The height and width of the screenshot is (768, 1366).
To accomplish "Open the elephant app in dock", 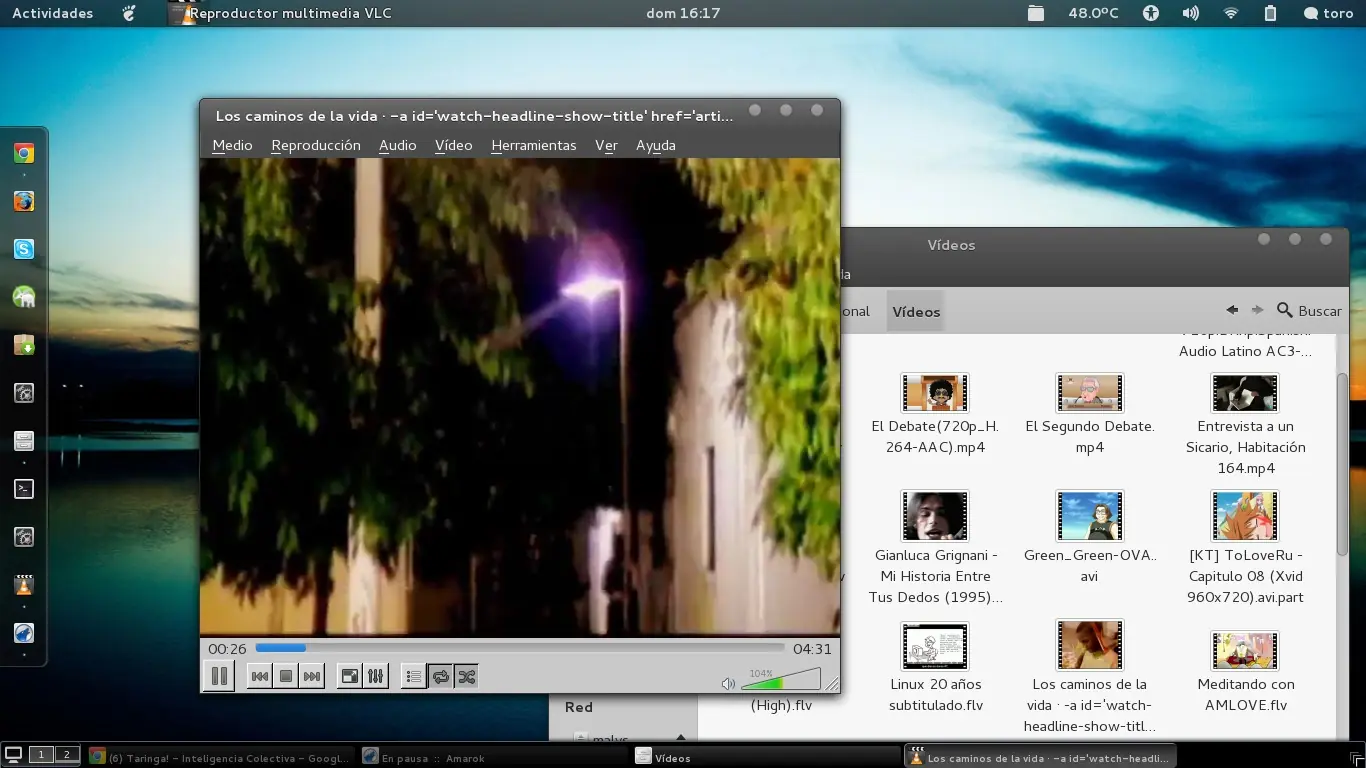I will pos(24,297).
